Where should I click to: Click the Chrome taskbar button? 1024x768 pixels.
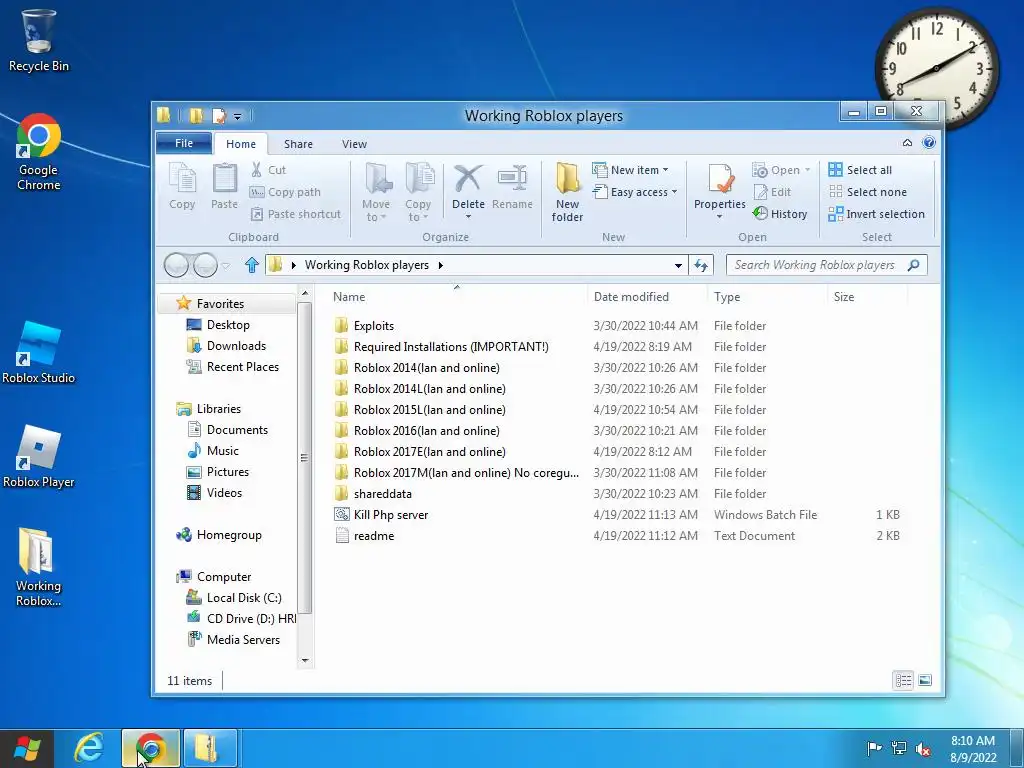point(151,748)
